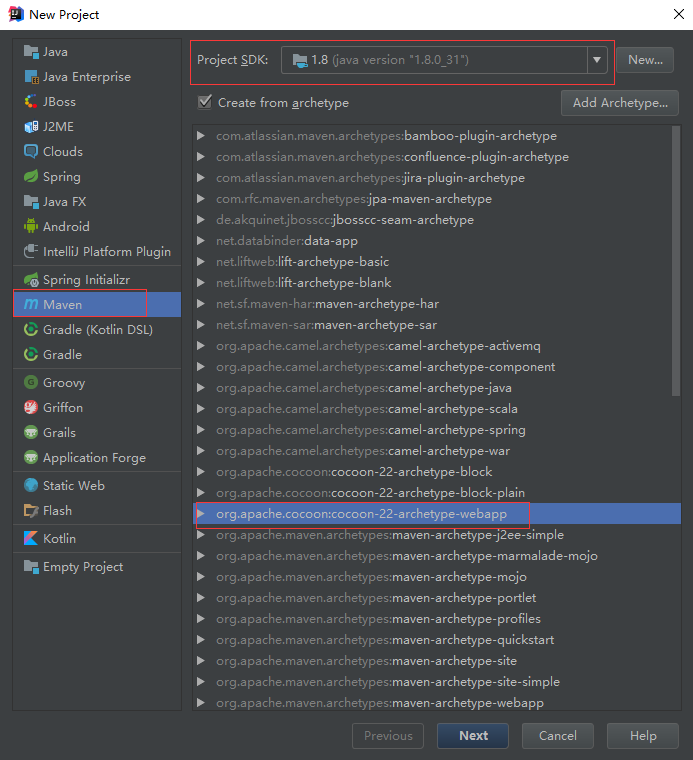Select the Clouds project icon
The width and height of the screenshot is (693, 760).
(x=31, y=152)
